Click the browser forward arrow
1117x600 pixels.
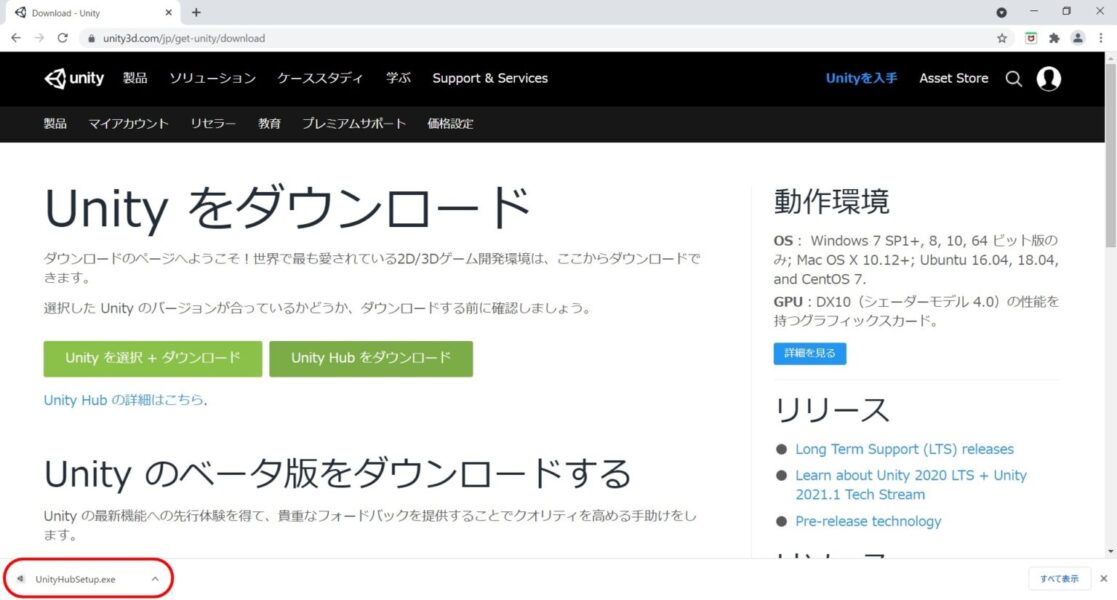coord(39,38)
